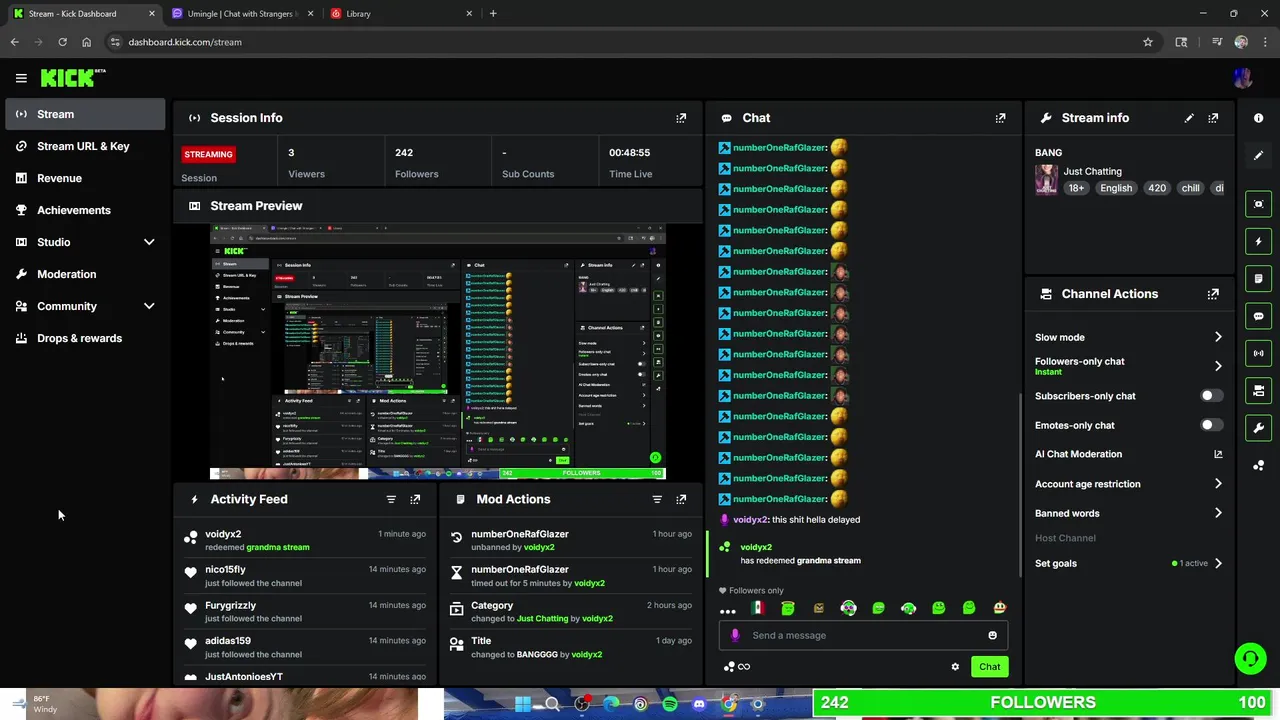Expand the Community menu chevron
Viewport: 1280px width, 720px height.
click(x=149, y=306)
